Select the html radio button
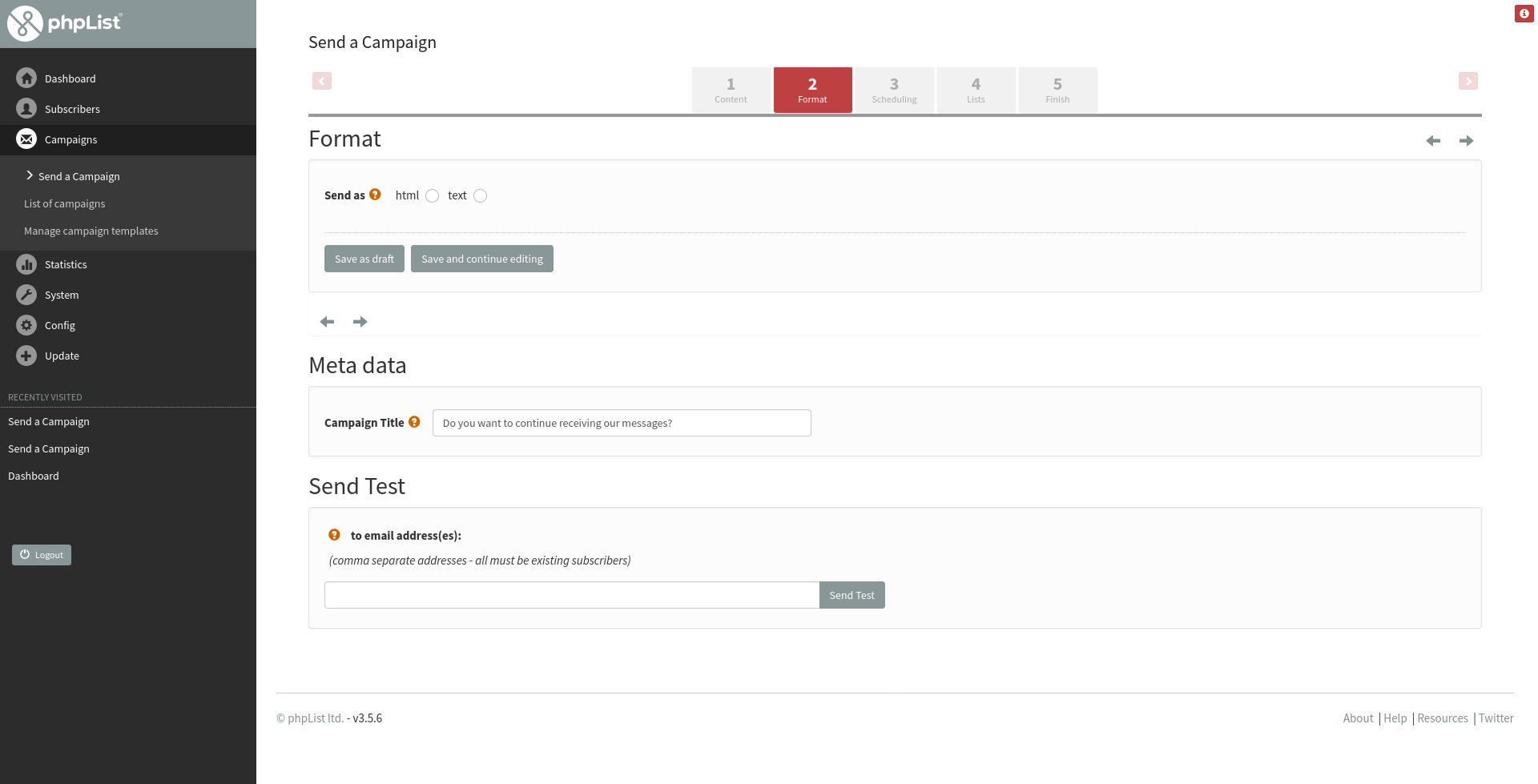The width and height of the screenshot is (1538, 784). (433, 196)
